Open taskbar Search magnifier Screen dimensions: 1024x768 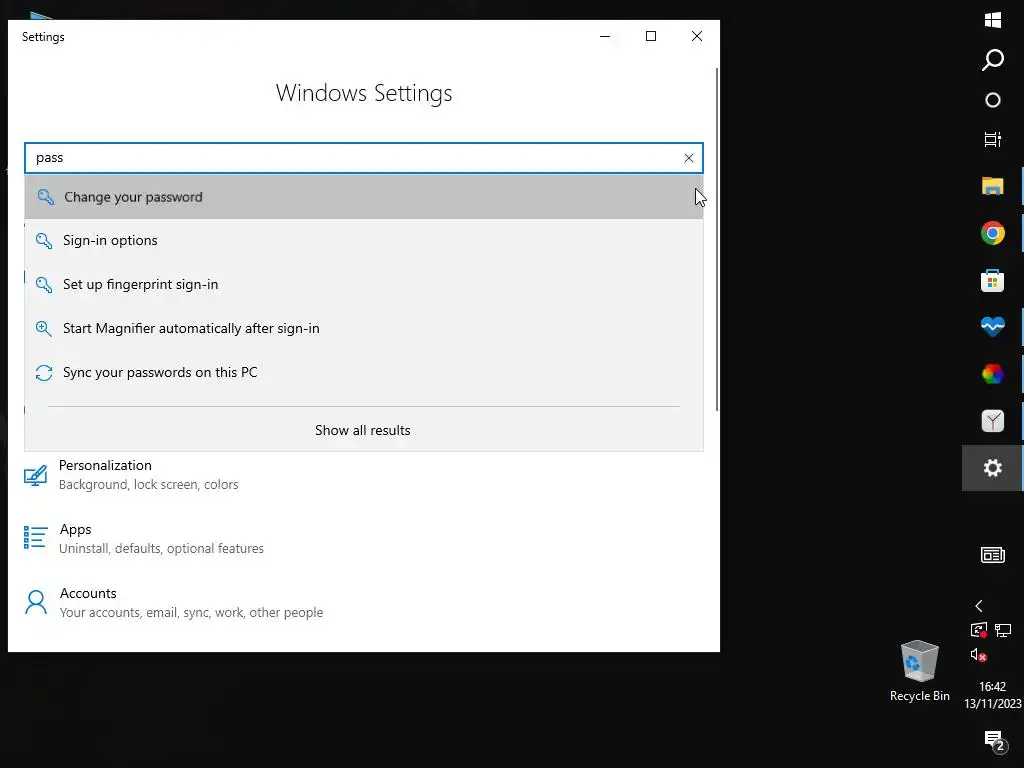point(993,59)
